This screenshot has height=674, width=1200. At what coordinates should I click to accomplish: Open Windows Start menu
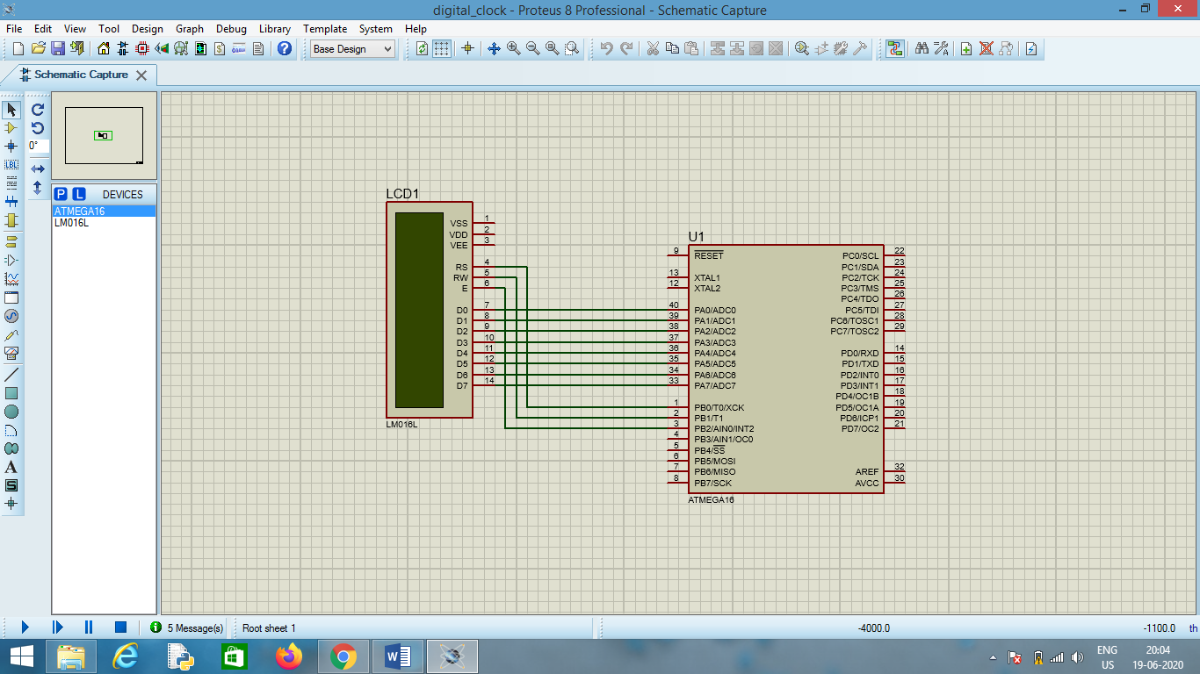20,657
